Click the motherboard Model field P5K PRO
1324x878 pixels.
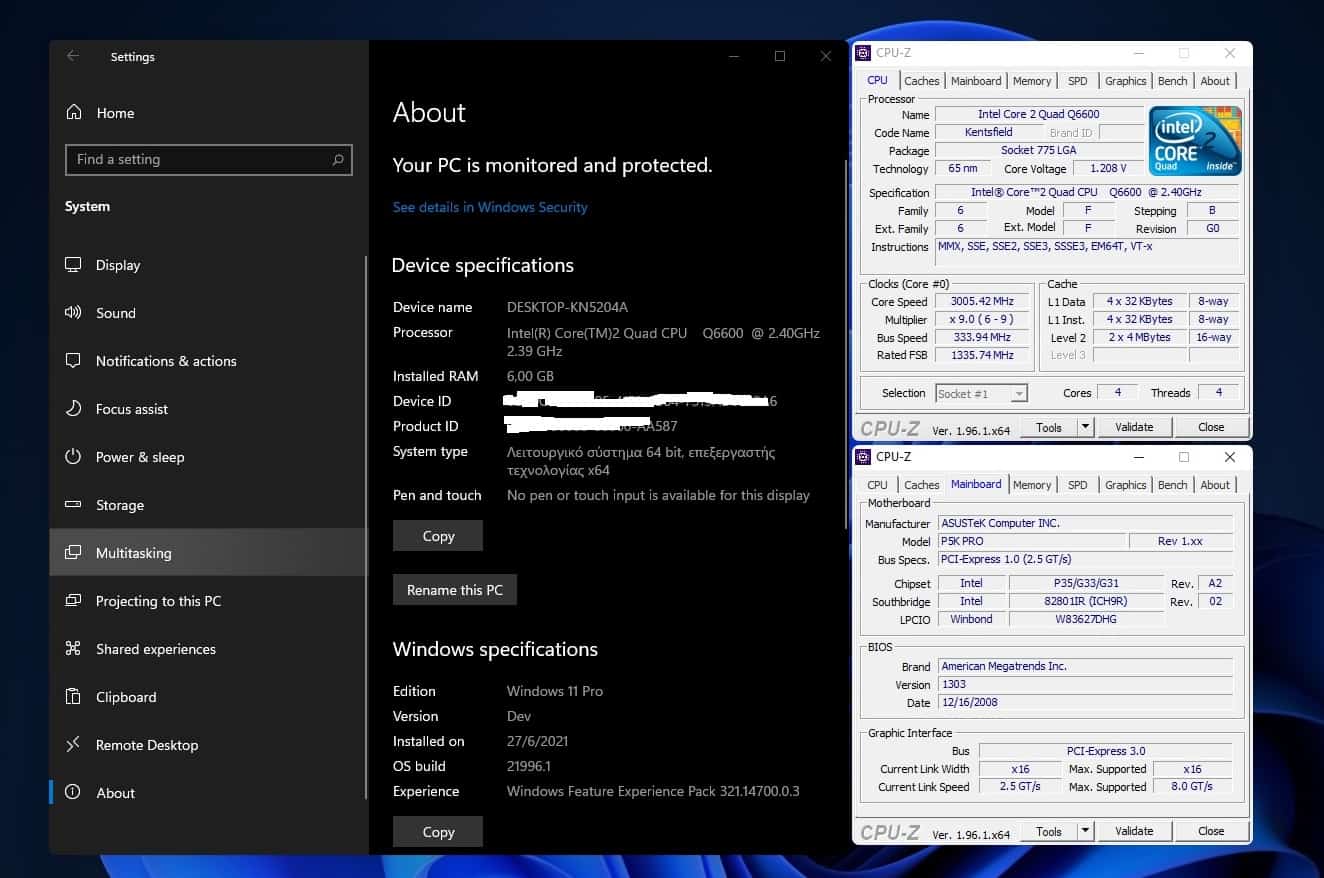(1031, 541)
